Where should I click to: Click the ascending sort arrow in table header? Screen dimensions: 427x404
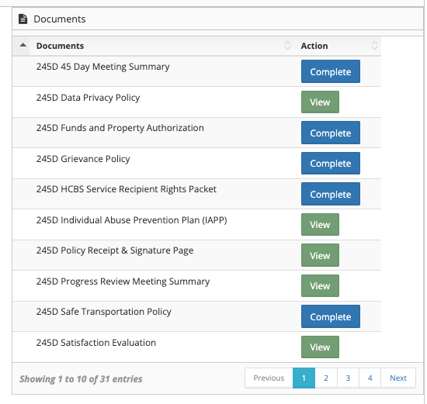pyautogui.click(x=23, y=45)
